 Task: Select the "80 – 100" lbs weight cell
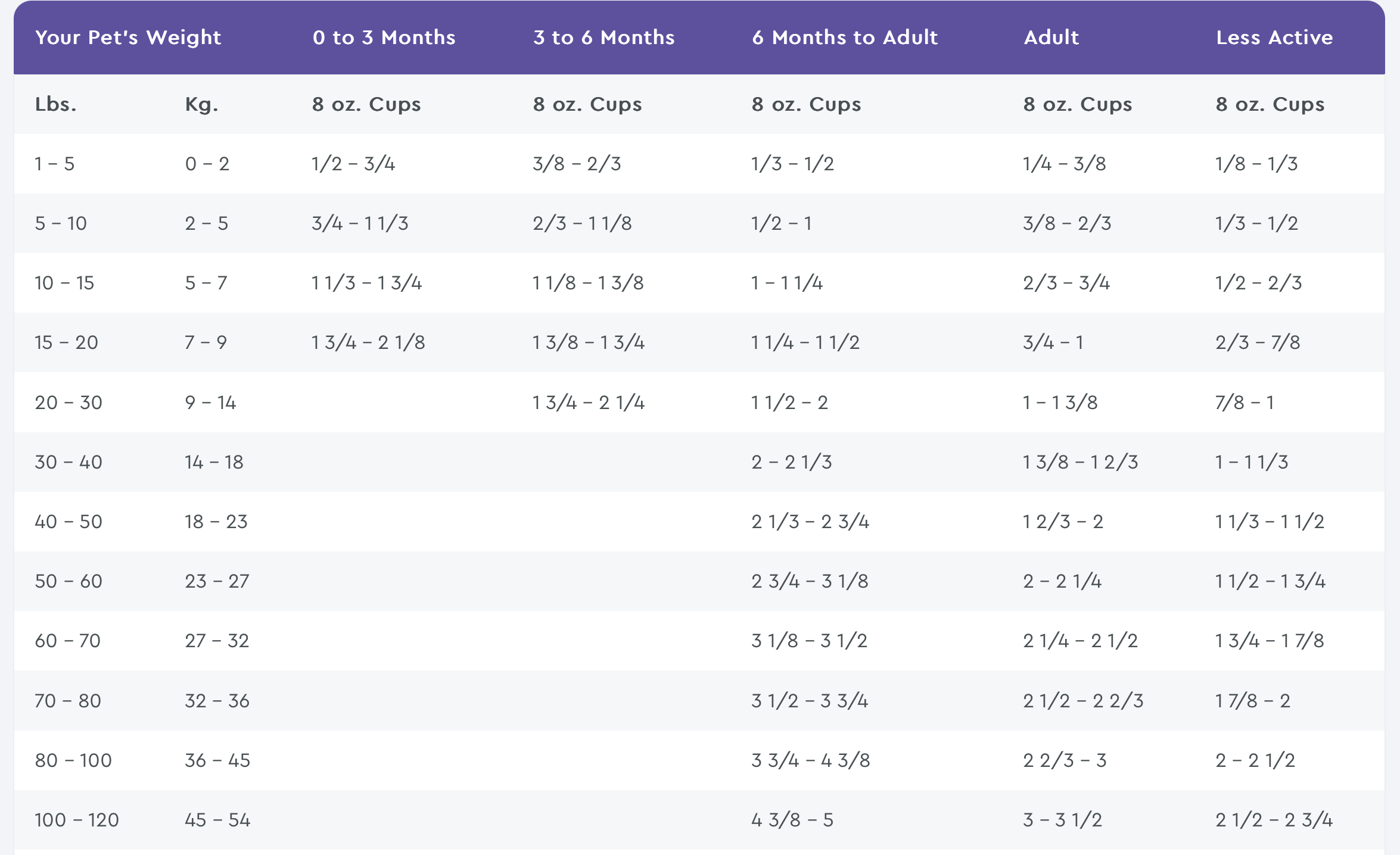(x=73, y=760)
